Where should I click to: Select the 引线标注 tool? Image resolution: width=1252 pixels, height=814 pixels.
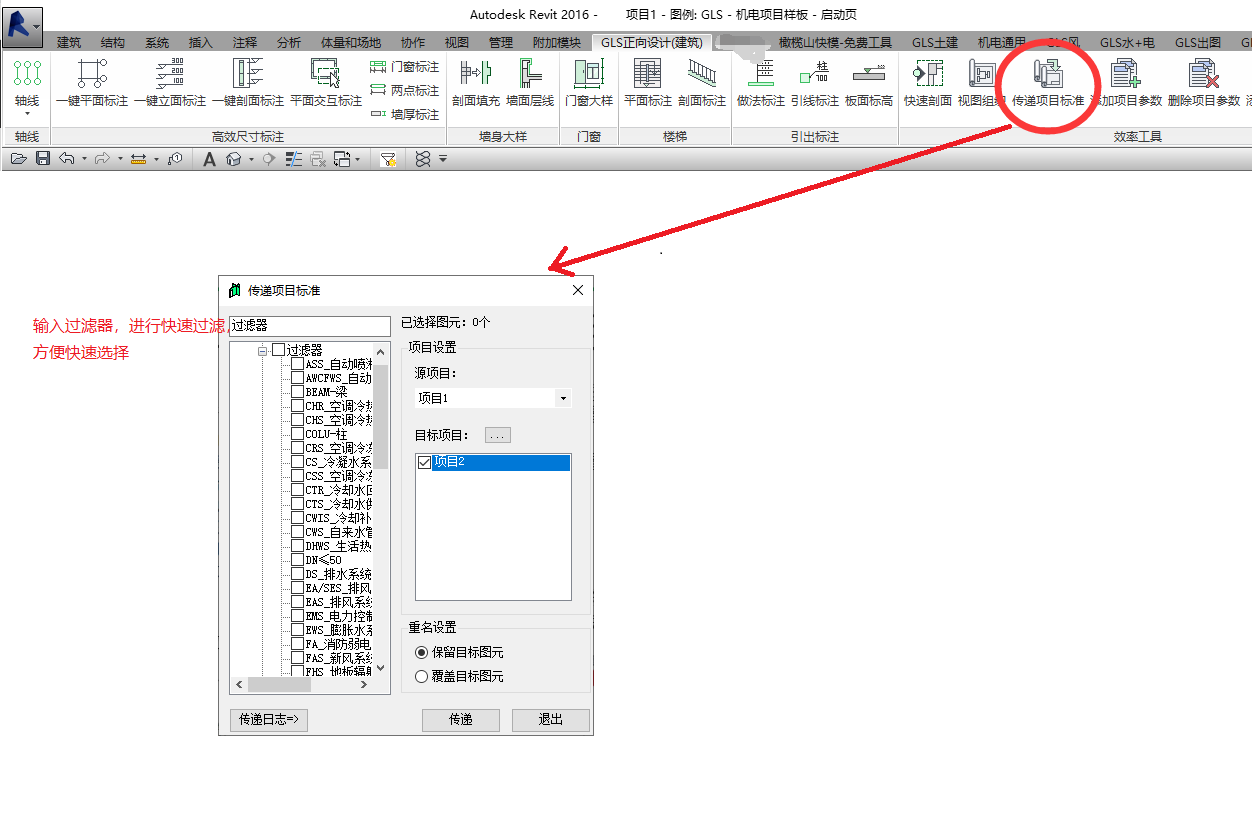815,83
